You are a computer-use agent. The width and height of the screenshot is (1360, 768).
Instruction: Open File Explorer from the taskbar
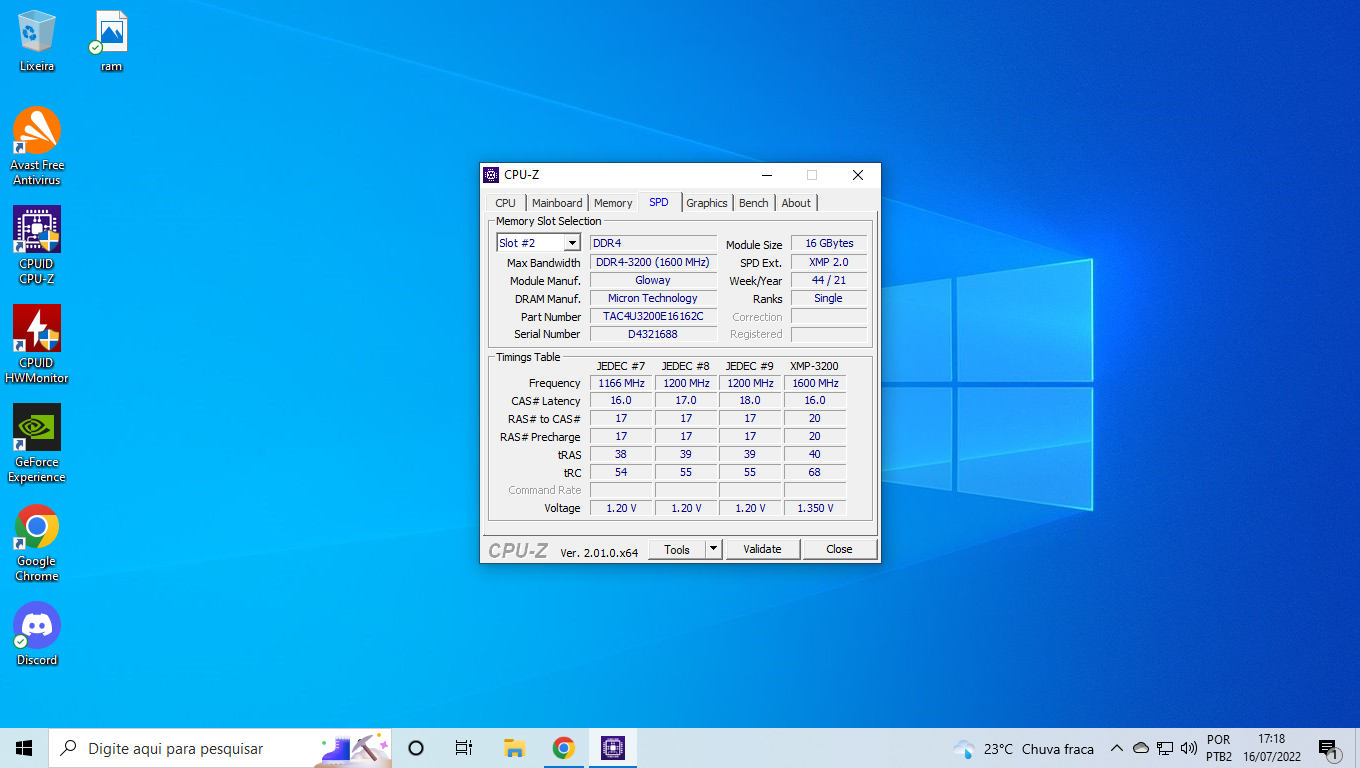click(x=514, y=748)
